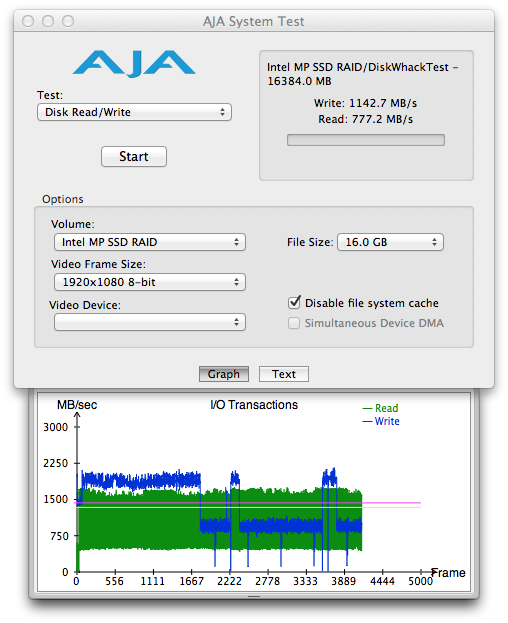The height and width of the screenshot is (623, 508).
Task: Click the 3000 value on the y-axis
Action: 56,427
